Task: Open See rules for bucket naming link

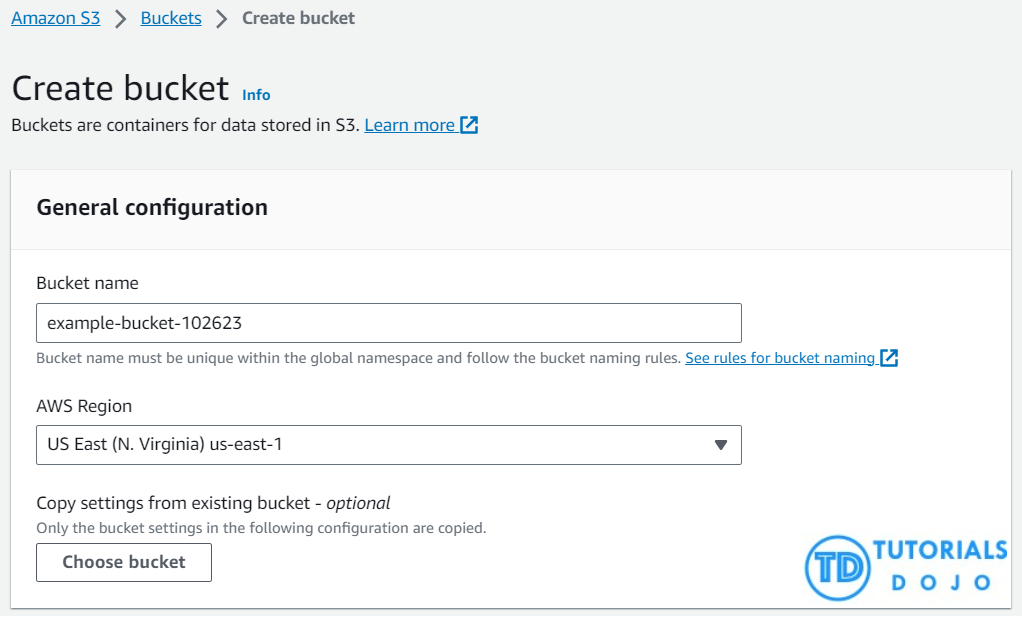Action: (779, 358)
